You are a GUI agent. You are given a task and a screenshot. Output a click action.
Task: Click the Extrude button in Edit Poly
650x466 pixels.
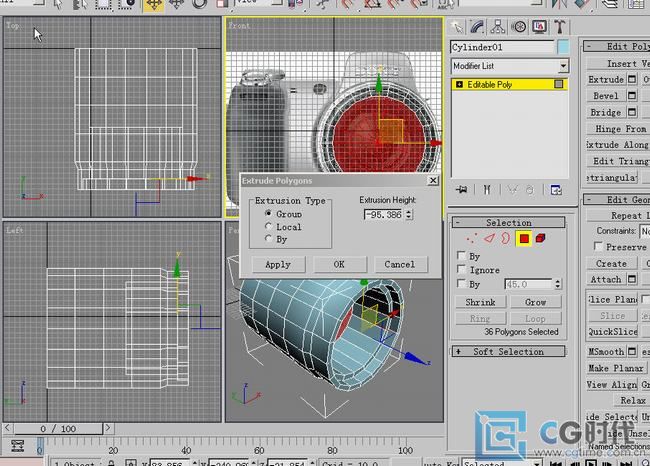pyautogui.click(x=606, y=79)
